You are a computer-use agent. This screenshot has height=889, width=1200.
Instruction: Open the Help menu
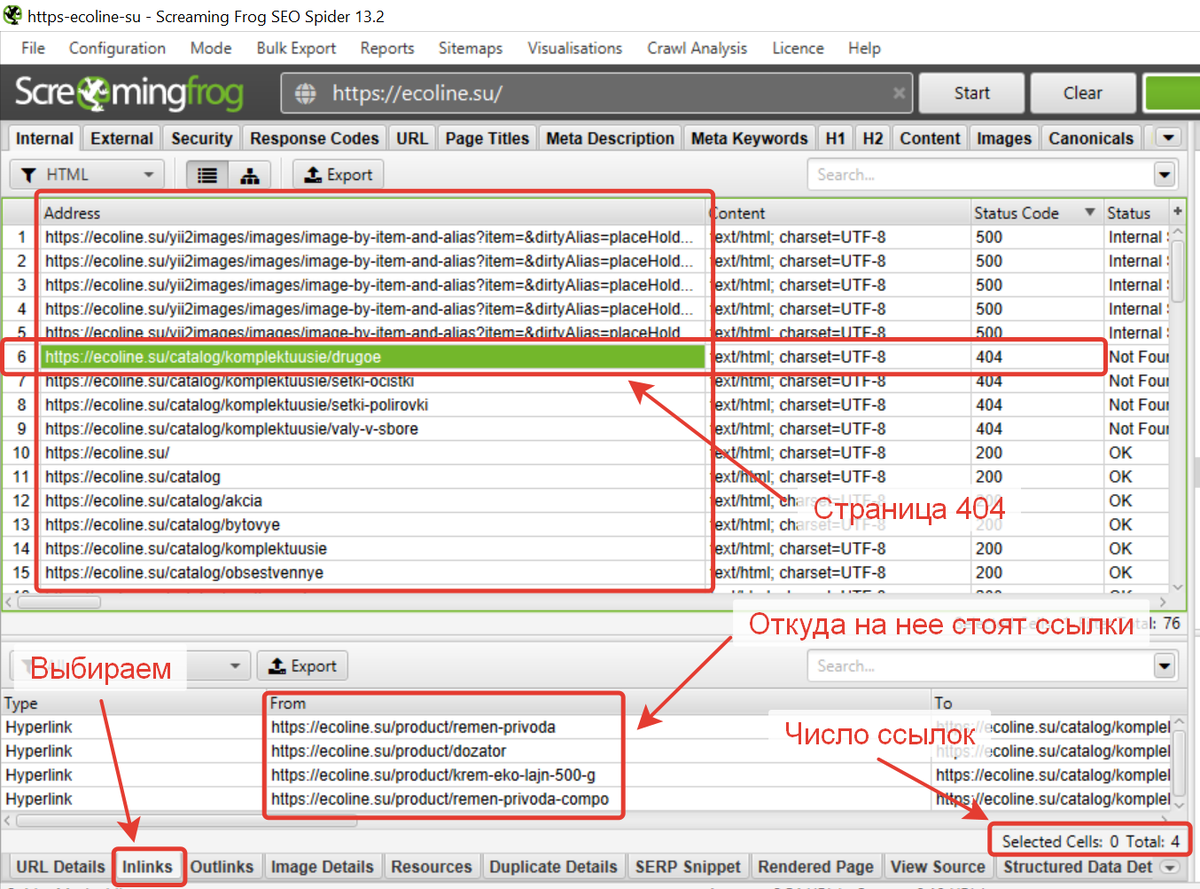coord(864,48)
